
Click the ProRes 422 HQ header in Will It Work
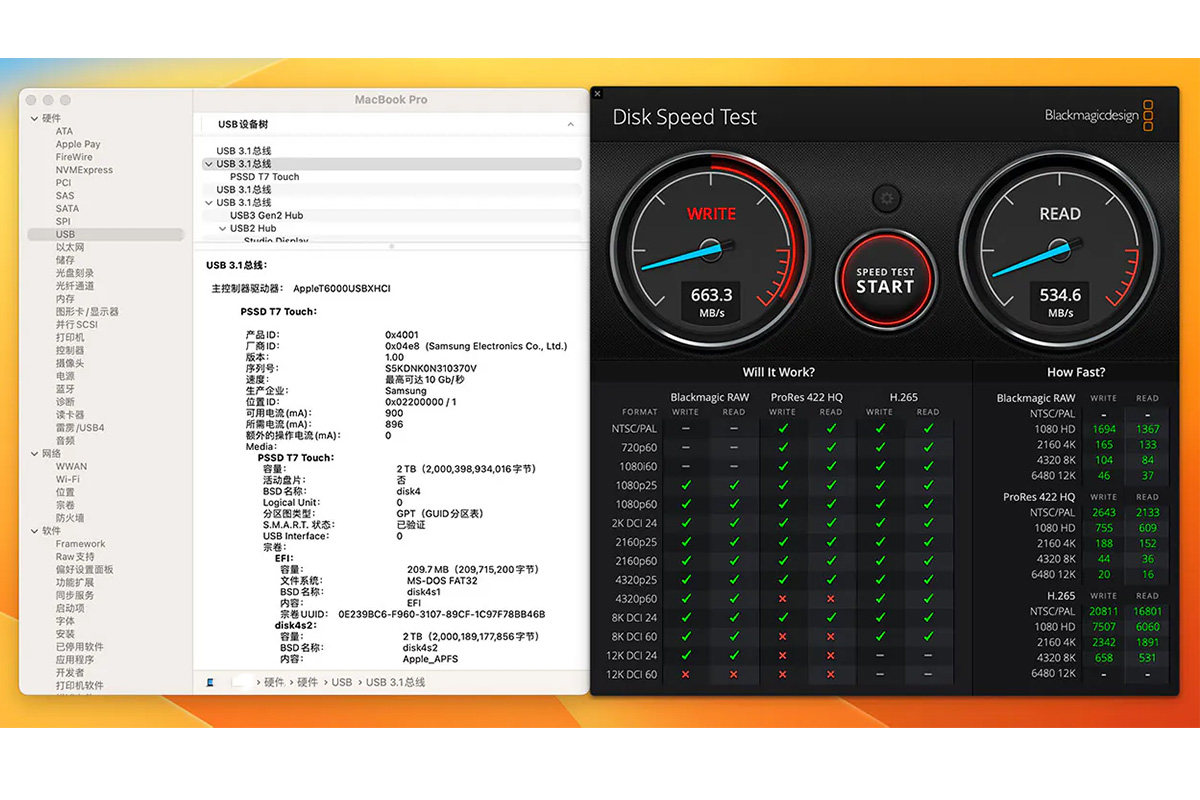point(806,397)
